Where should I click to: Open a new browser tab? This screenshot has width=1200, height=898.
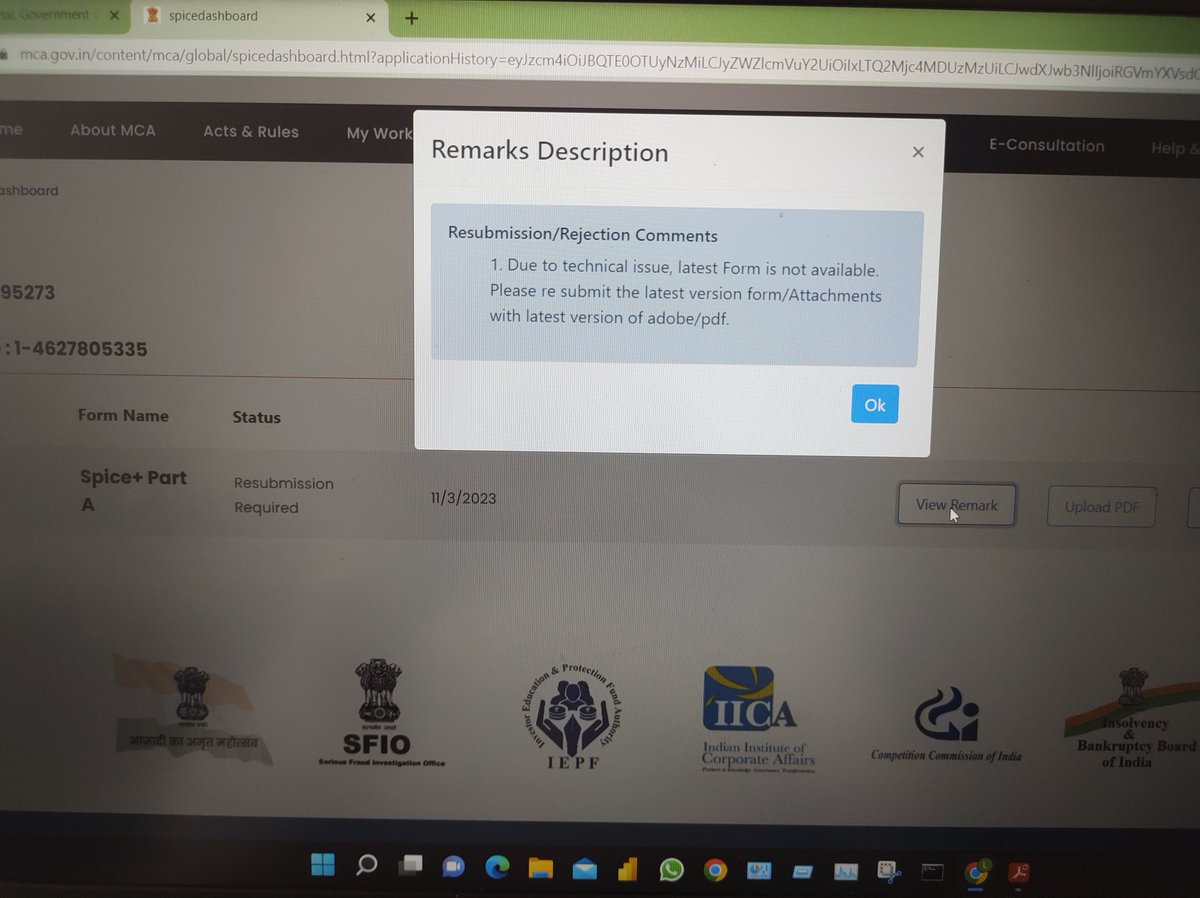[411, 18]
